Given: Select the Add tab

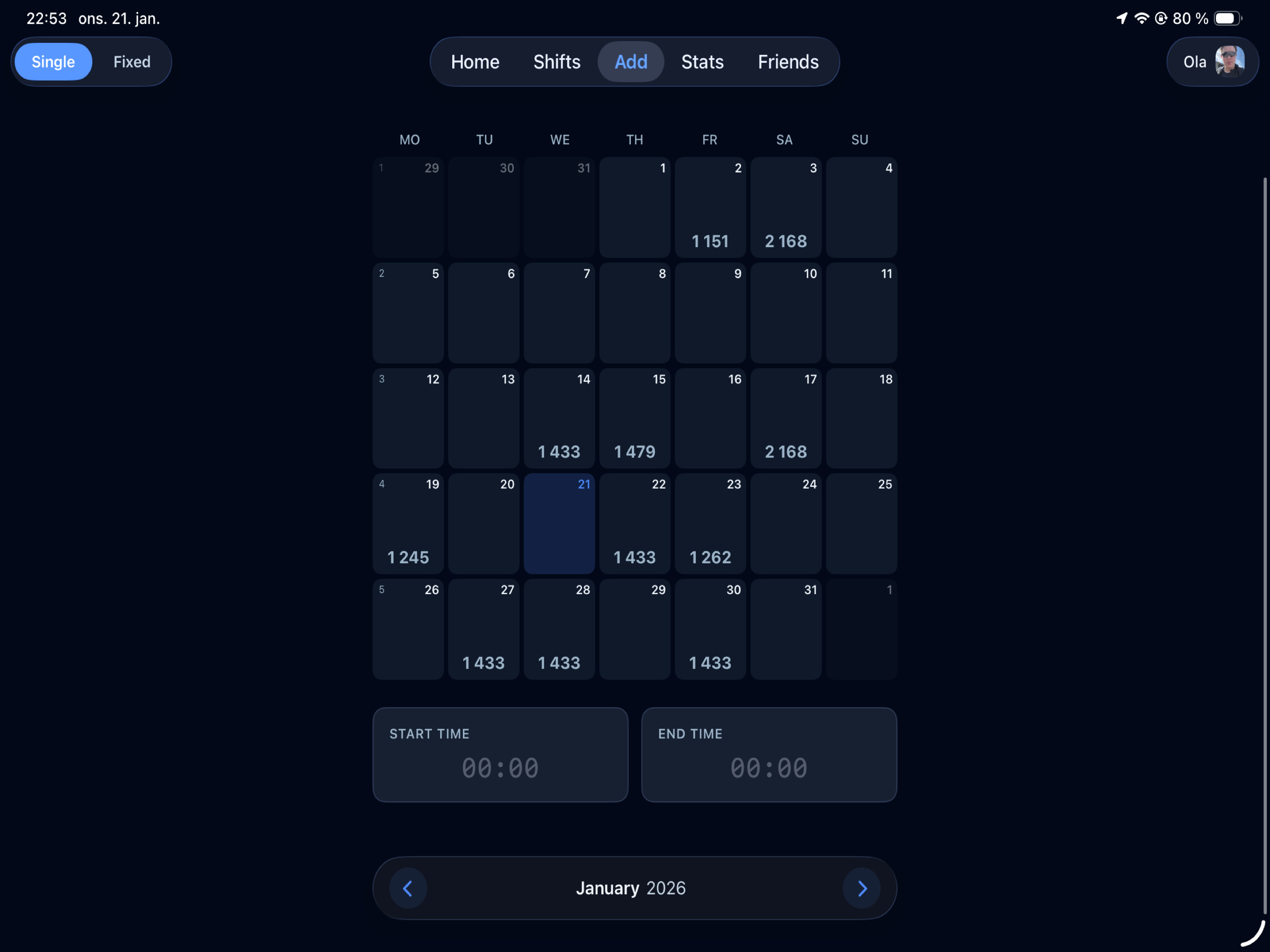Looking at the screenshot, I should (631, 61).
